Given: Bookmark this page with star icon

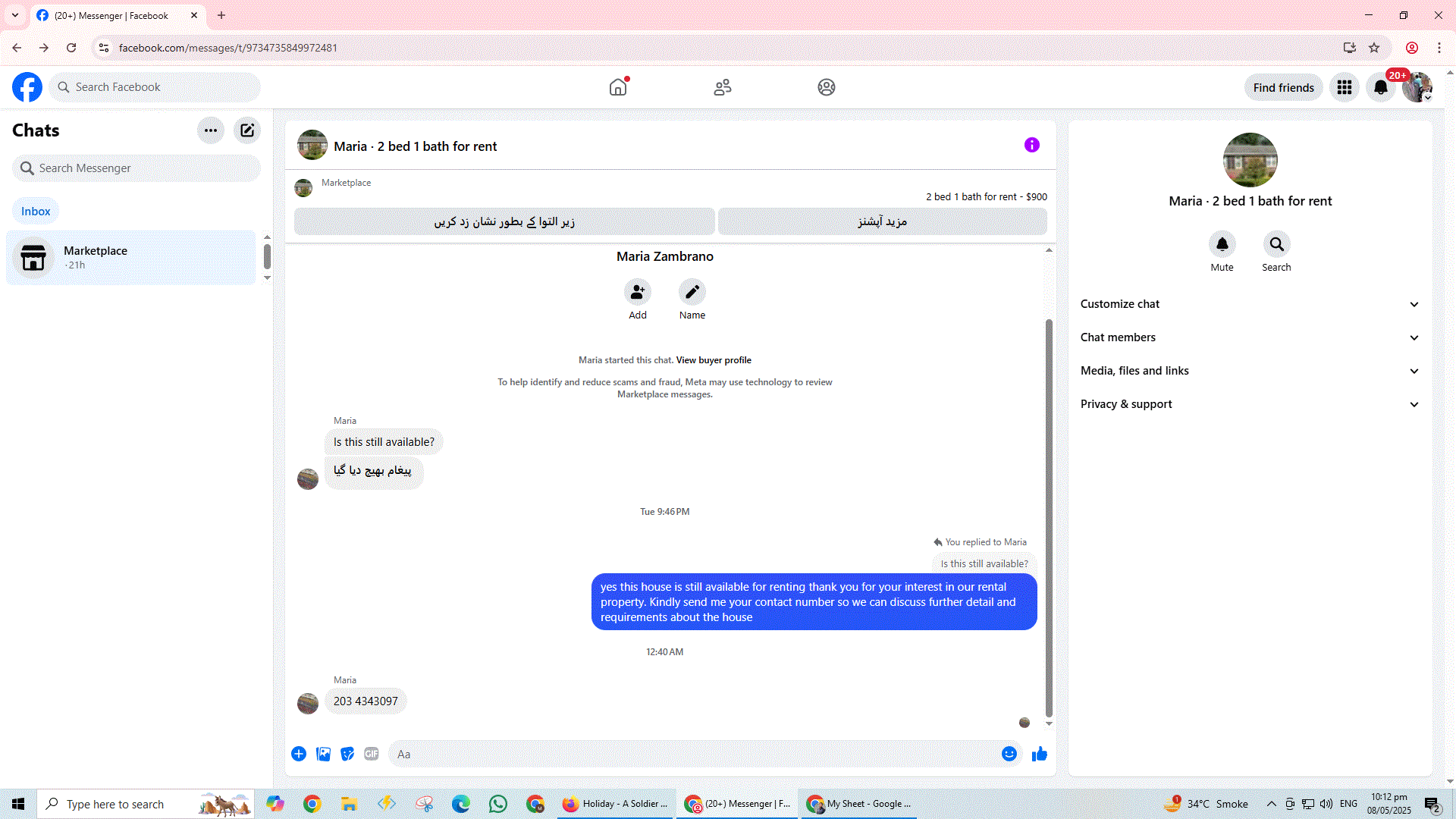Looking at the screenshot, I should pyautogui.click(x=1374, y=48).
